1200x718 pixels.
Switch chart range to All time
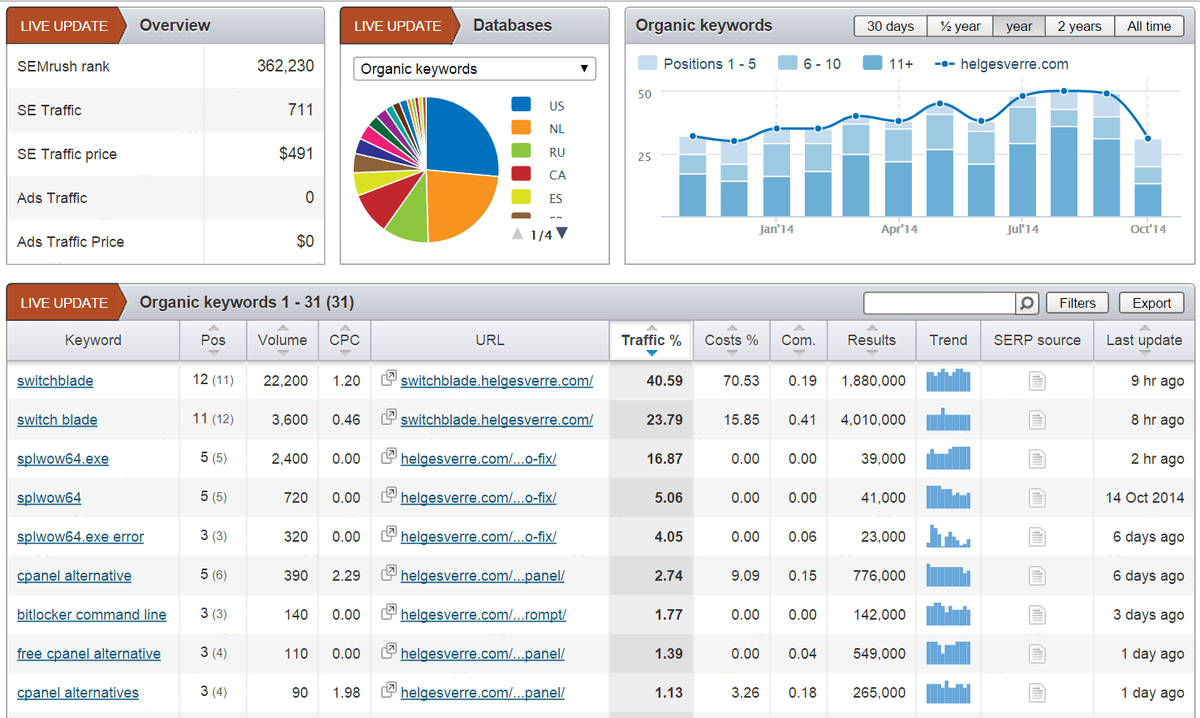coord(1149,26)
